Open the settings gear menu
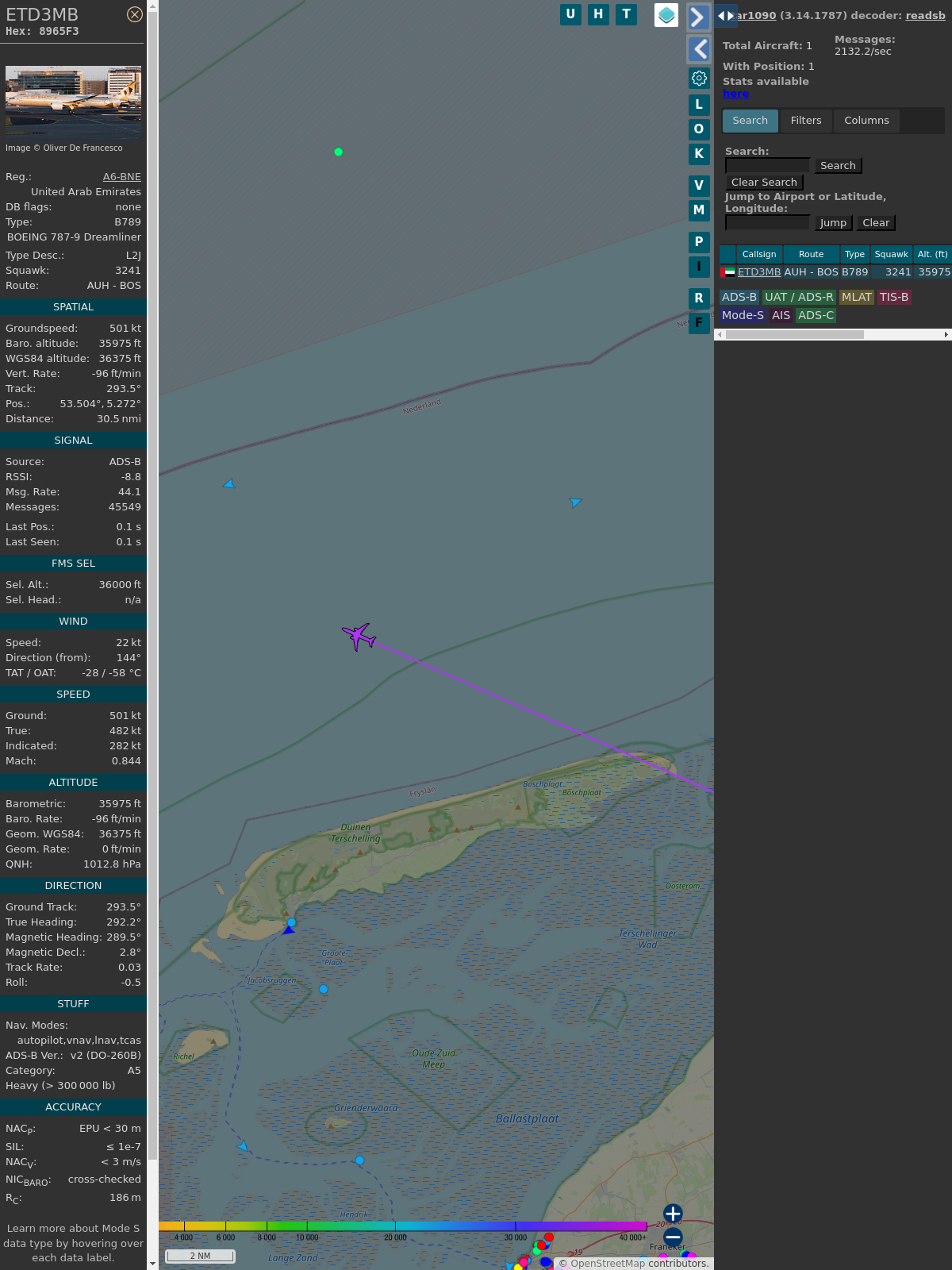This screenshot has height=1270, width=952. tap(699, 78)
